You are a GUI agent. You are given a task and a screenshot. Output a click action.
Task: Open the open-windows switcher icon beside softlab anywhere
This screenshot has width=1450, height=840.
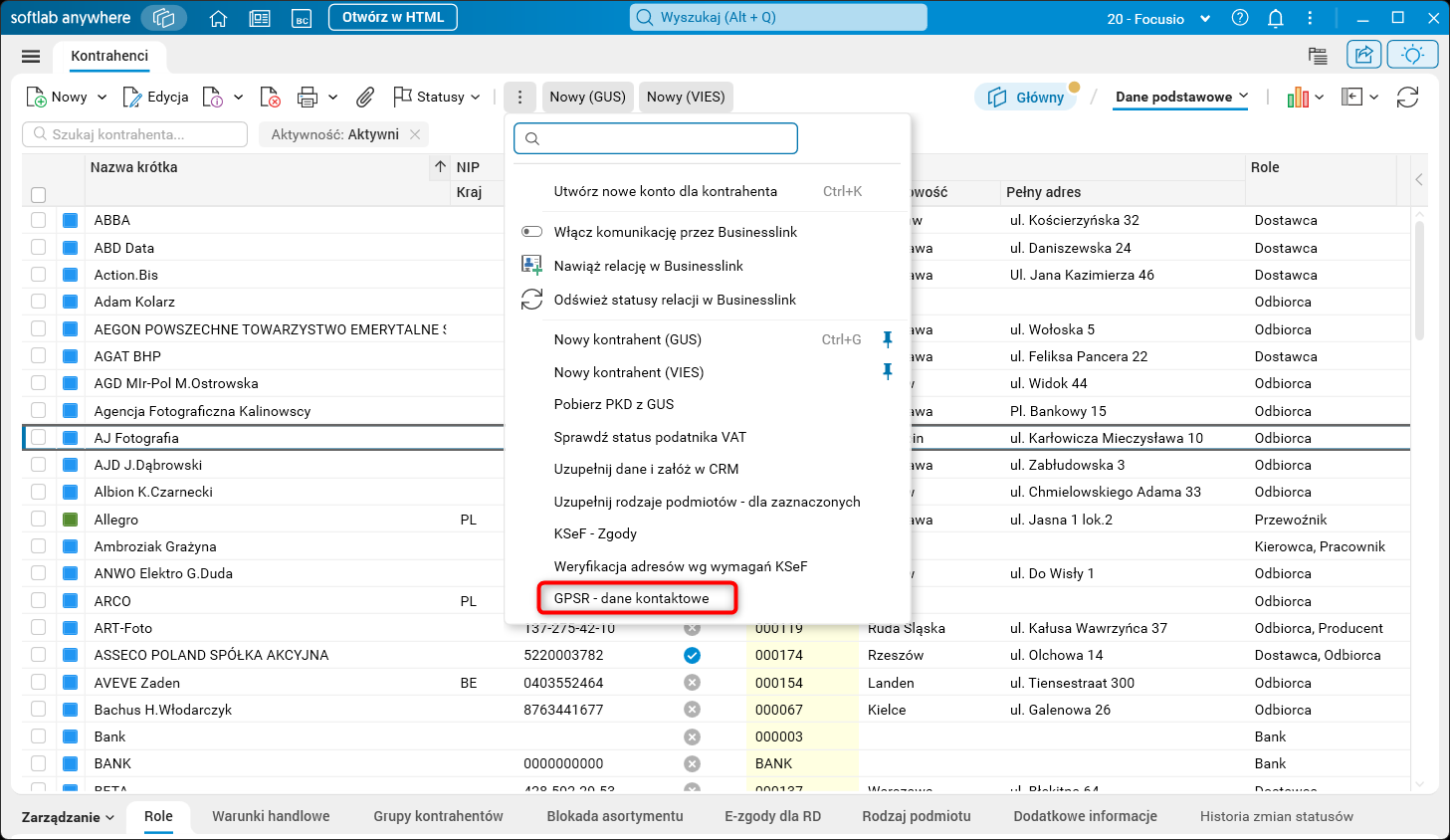coord(164,18)
